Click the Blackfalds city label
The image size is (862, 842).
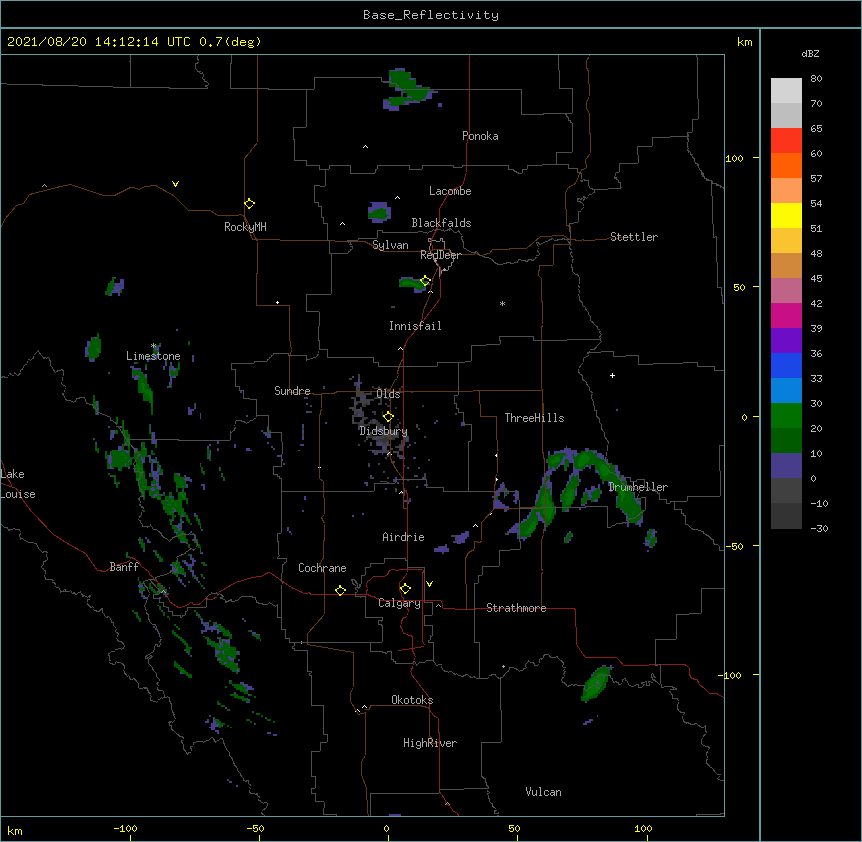(x=441, y=223)
